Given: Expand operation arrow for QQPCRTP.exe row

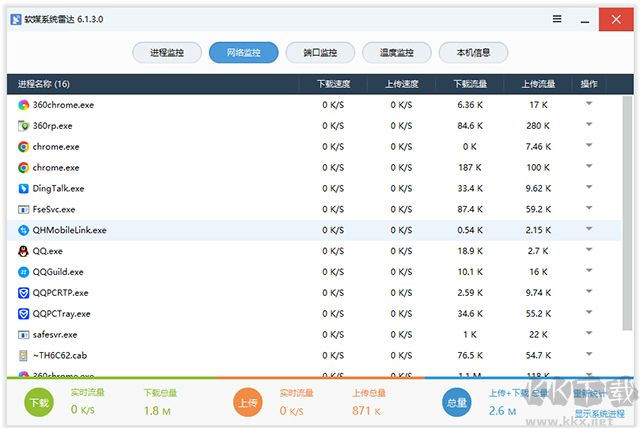Looking at the screenshot, I should point(589,293).
